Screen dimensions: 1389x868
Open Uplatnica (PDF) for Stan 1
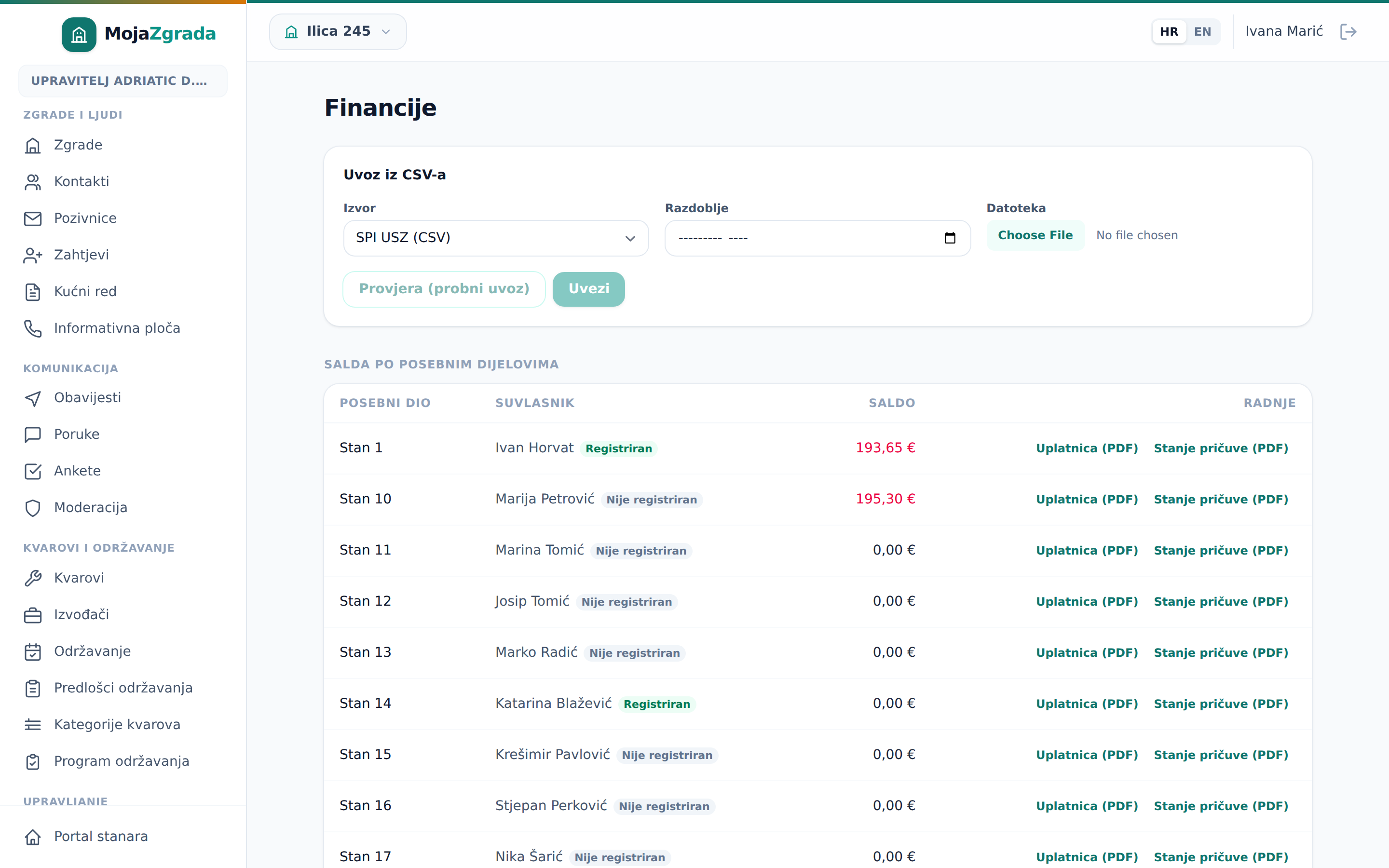[x=1087, y=448]
